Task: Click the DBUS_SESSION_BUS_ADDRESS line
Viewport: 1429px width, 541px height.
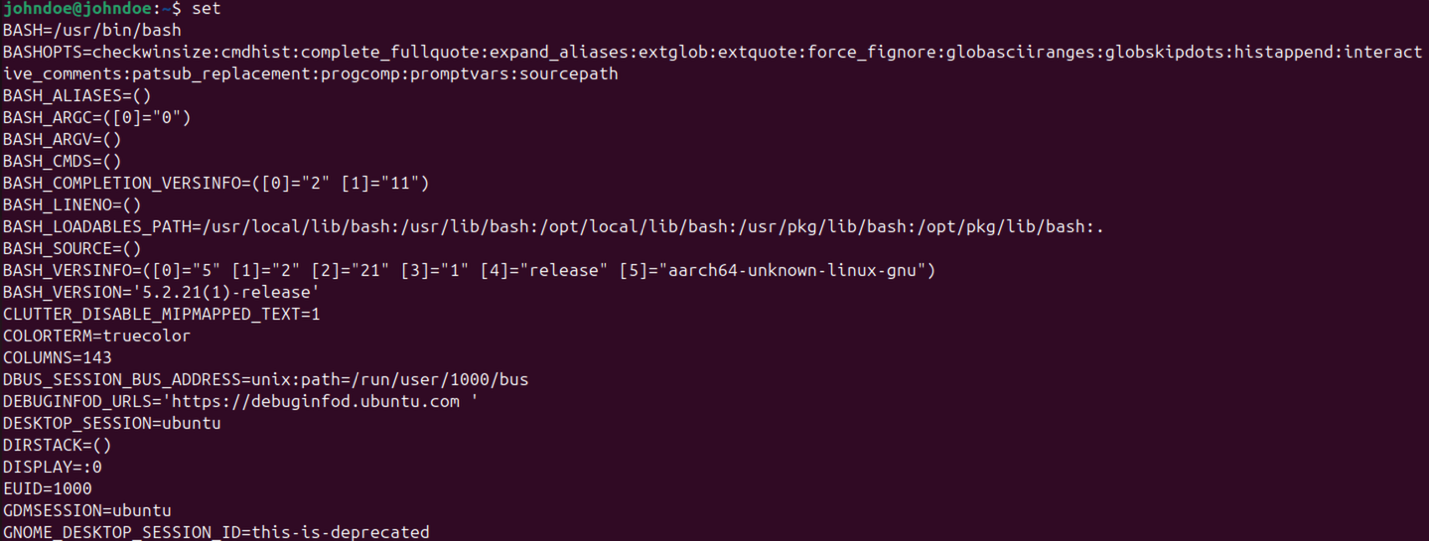Action: point(265,380)
